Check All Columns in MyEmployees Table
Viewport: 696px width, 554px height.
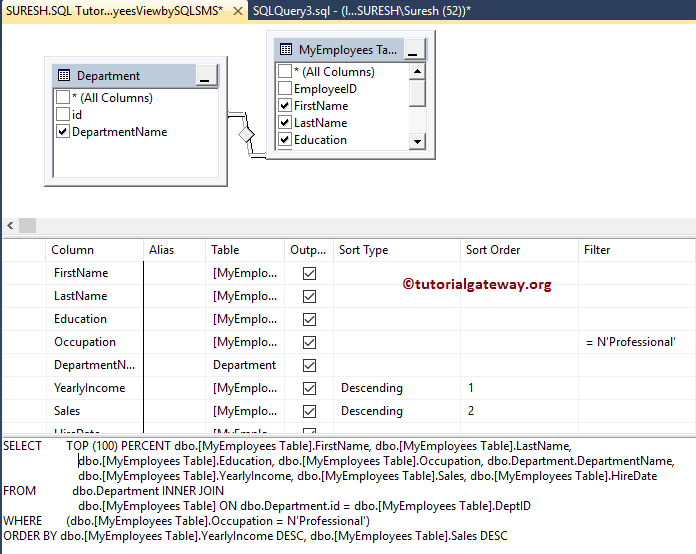point(285,71)
